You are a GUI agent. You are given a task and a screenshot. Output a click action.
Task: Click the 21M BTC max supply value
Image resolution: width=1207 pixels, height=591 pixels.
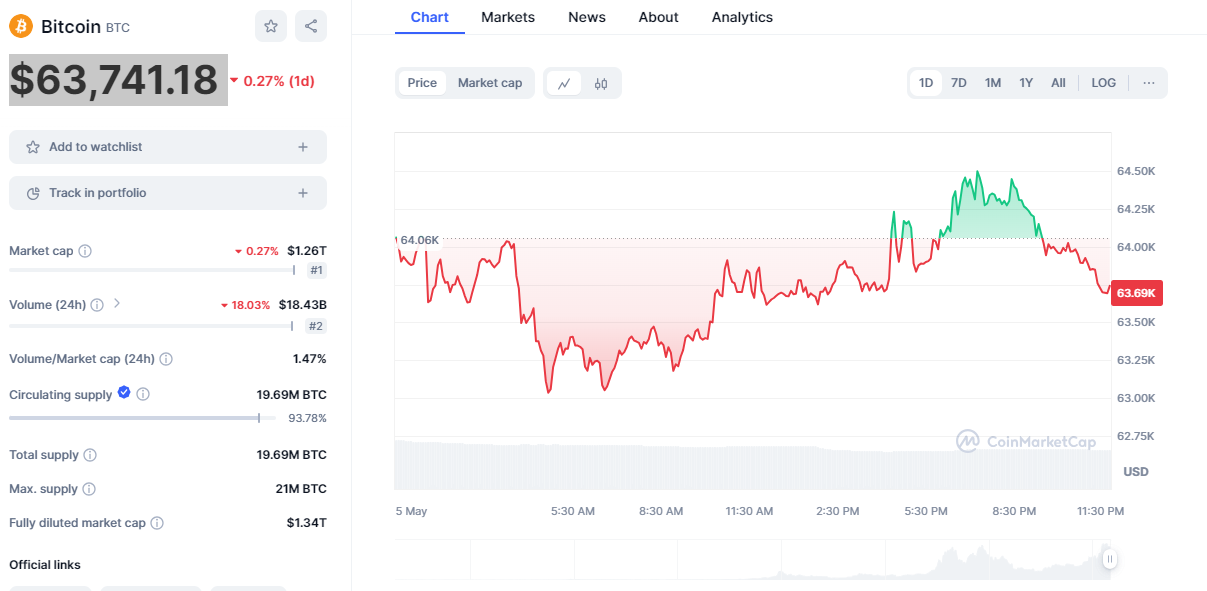(x=301, y=489)
